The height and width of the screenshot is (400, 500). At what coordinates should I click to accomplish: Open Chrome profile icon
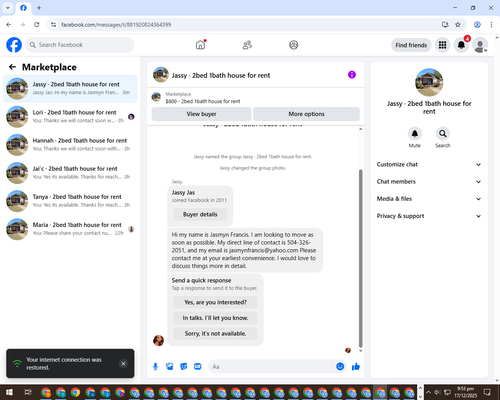pyautogui.click(x=477, y=25)
